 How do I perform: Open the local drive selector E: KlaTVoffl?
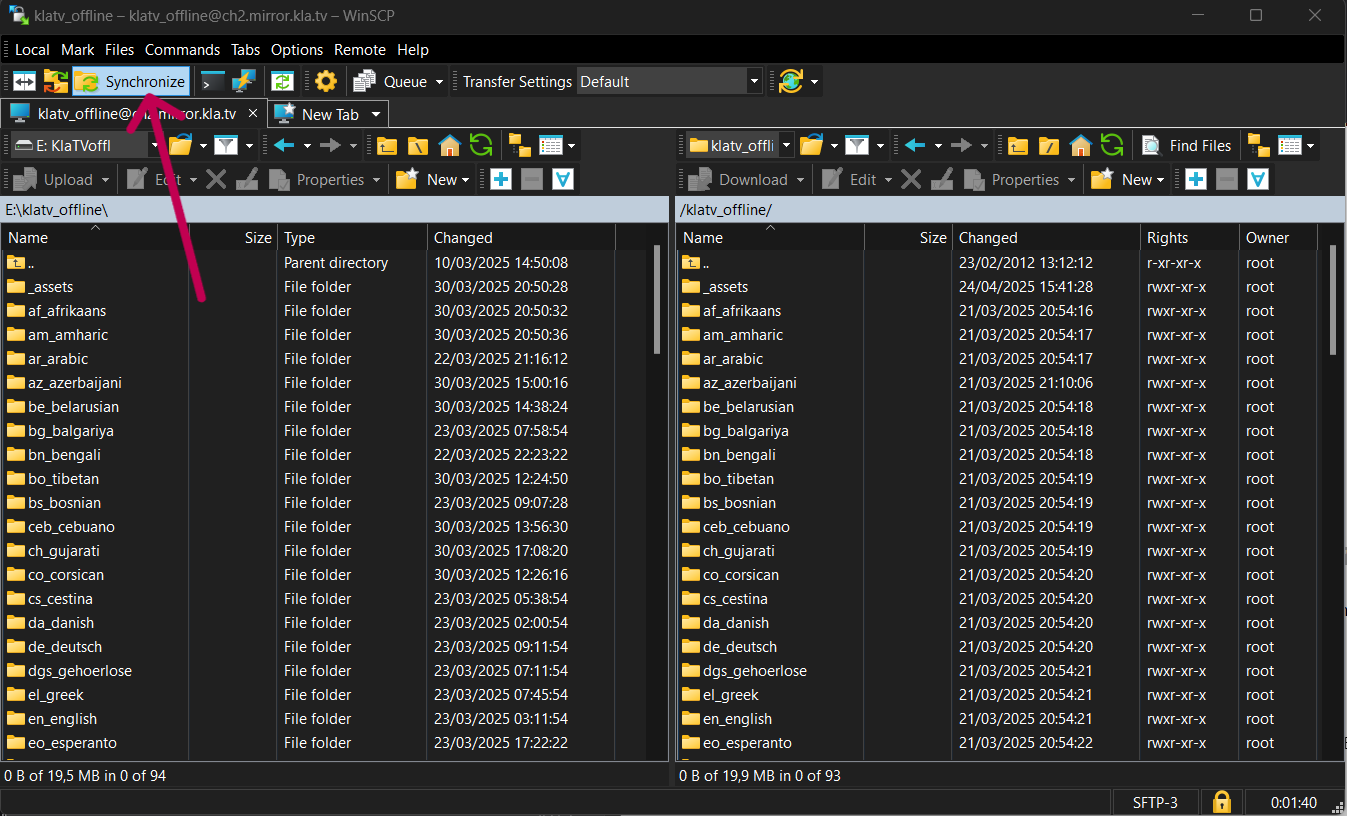(85, 146)
